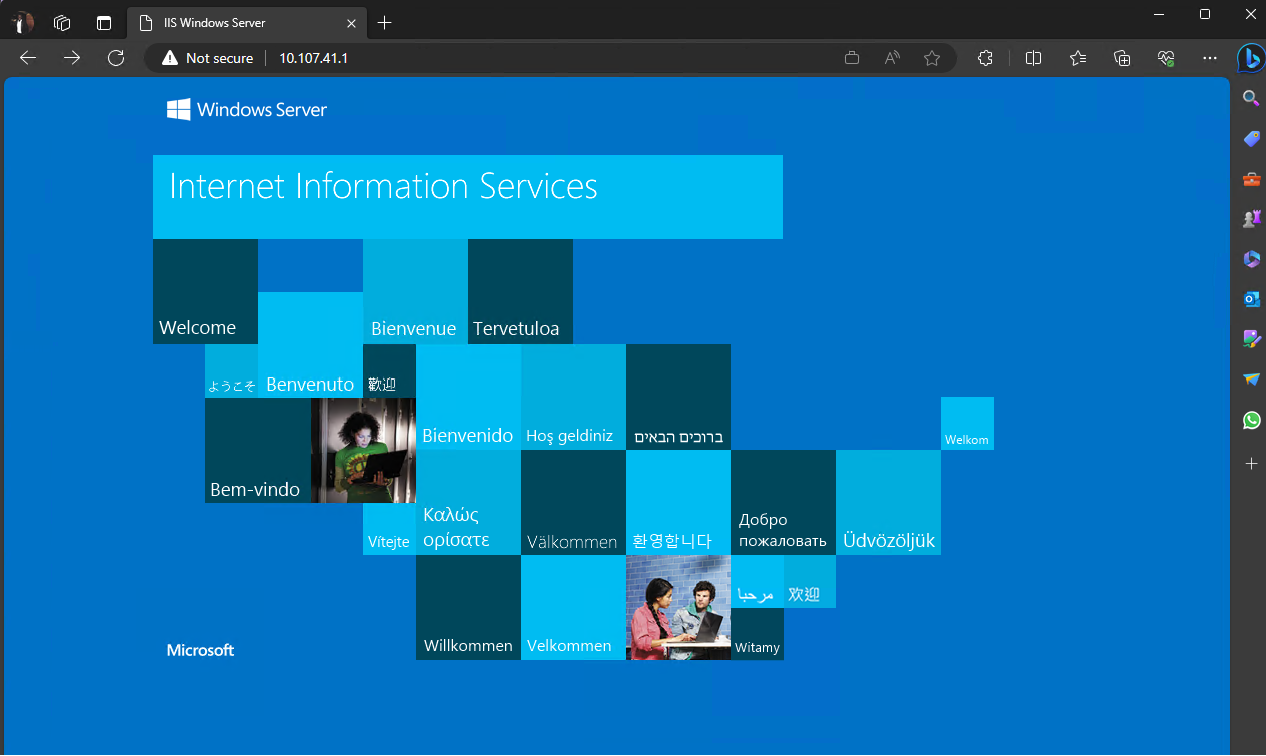Click the Bem-vindo tile

point(258,450)
